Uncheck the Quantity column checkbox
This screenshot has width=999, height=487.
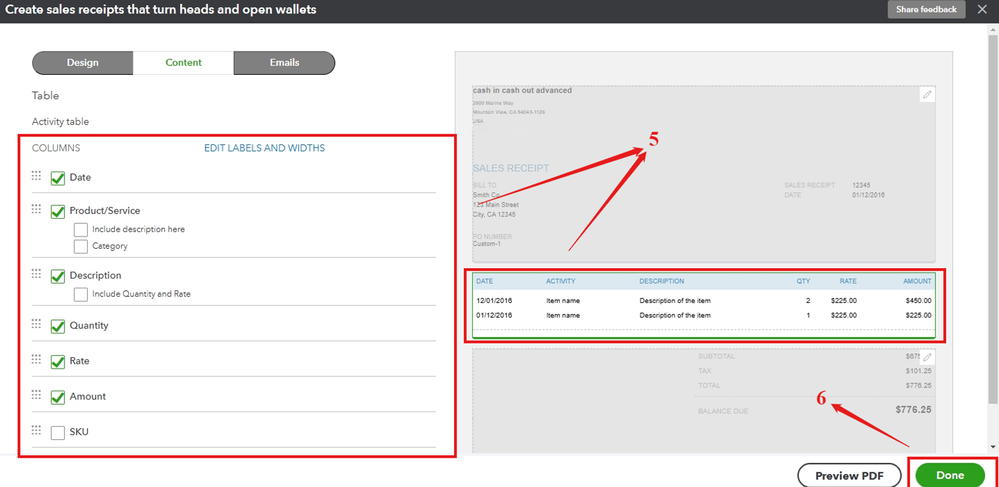point(58,326)
